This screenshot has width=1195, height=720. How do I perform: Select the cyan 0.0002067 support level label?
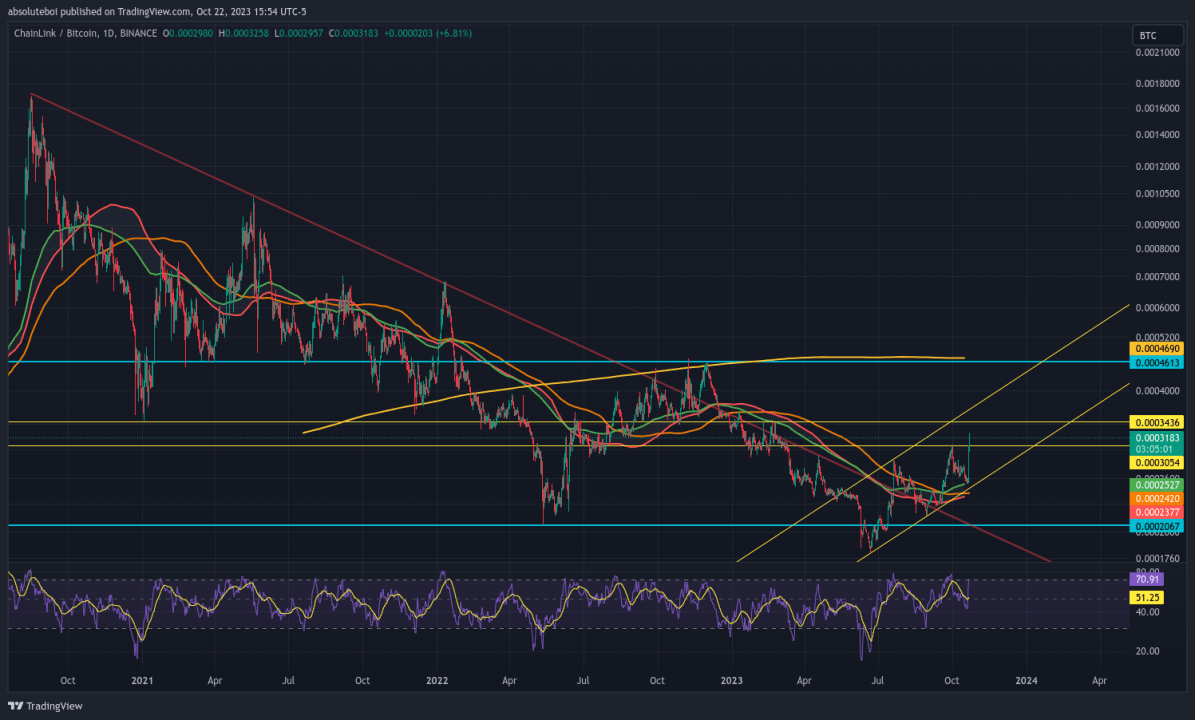coord(1156,526)
